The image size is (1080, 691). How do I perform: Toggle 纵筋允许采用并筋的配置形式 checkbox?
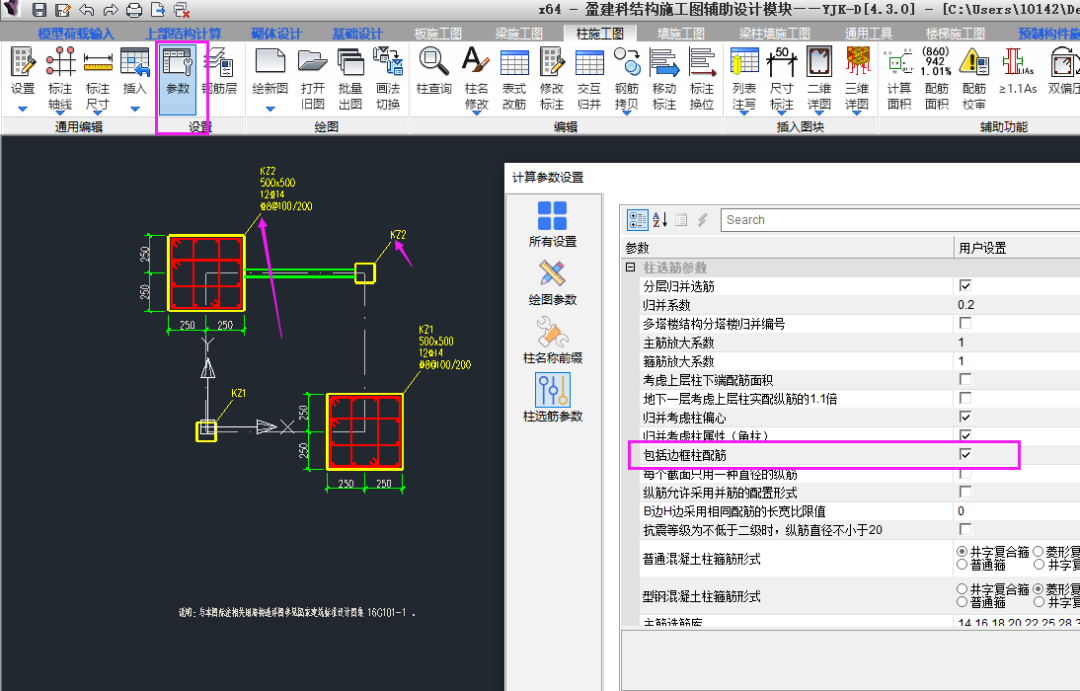965,492
